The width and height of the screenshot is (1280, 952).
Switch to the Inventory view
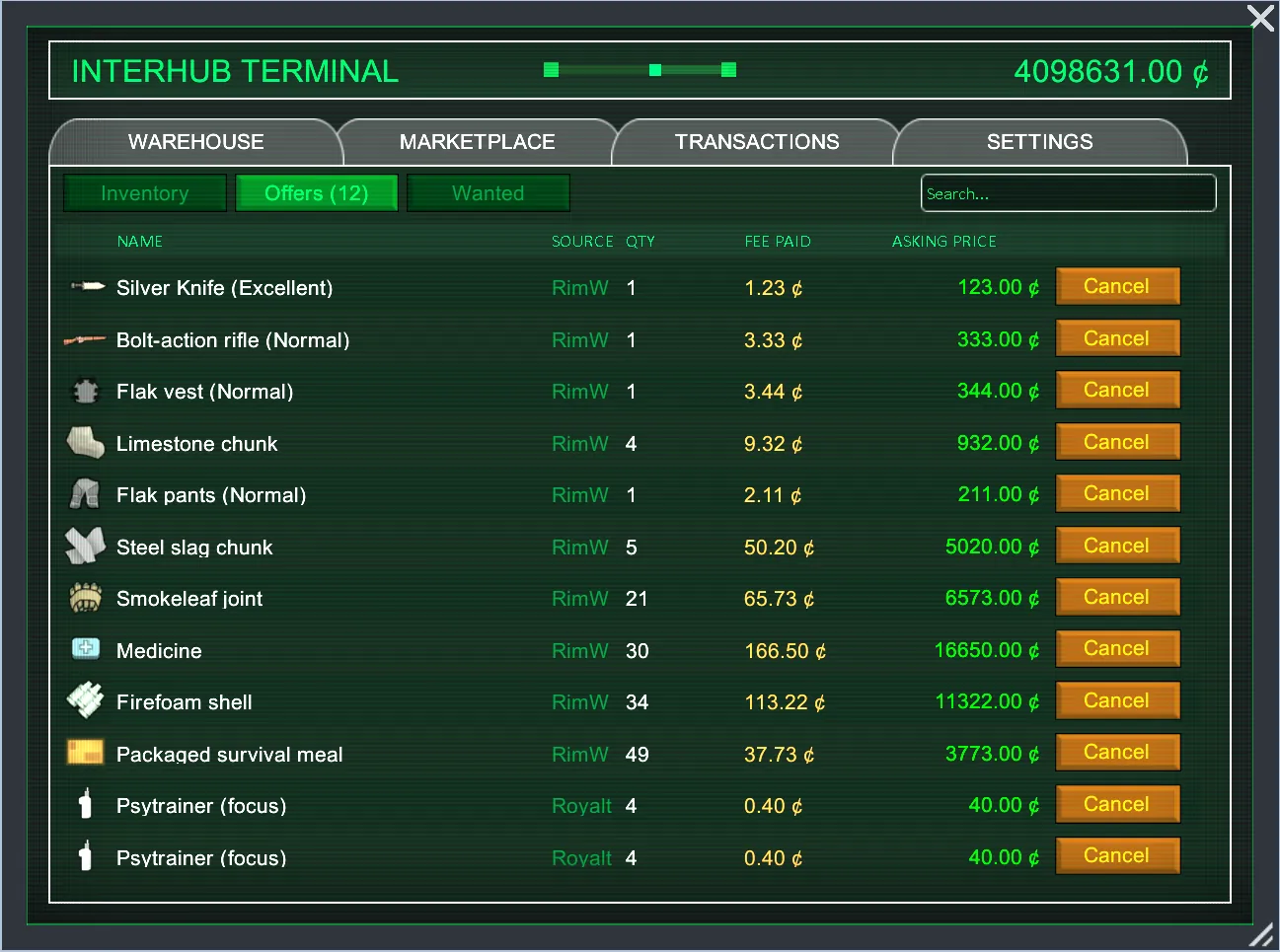(145, 193)
